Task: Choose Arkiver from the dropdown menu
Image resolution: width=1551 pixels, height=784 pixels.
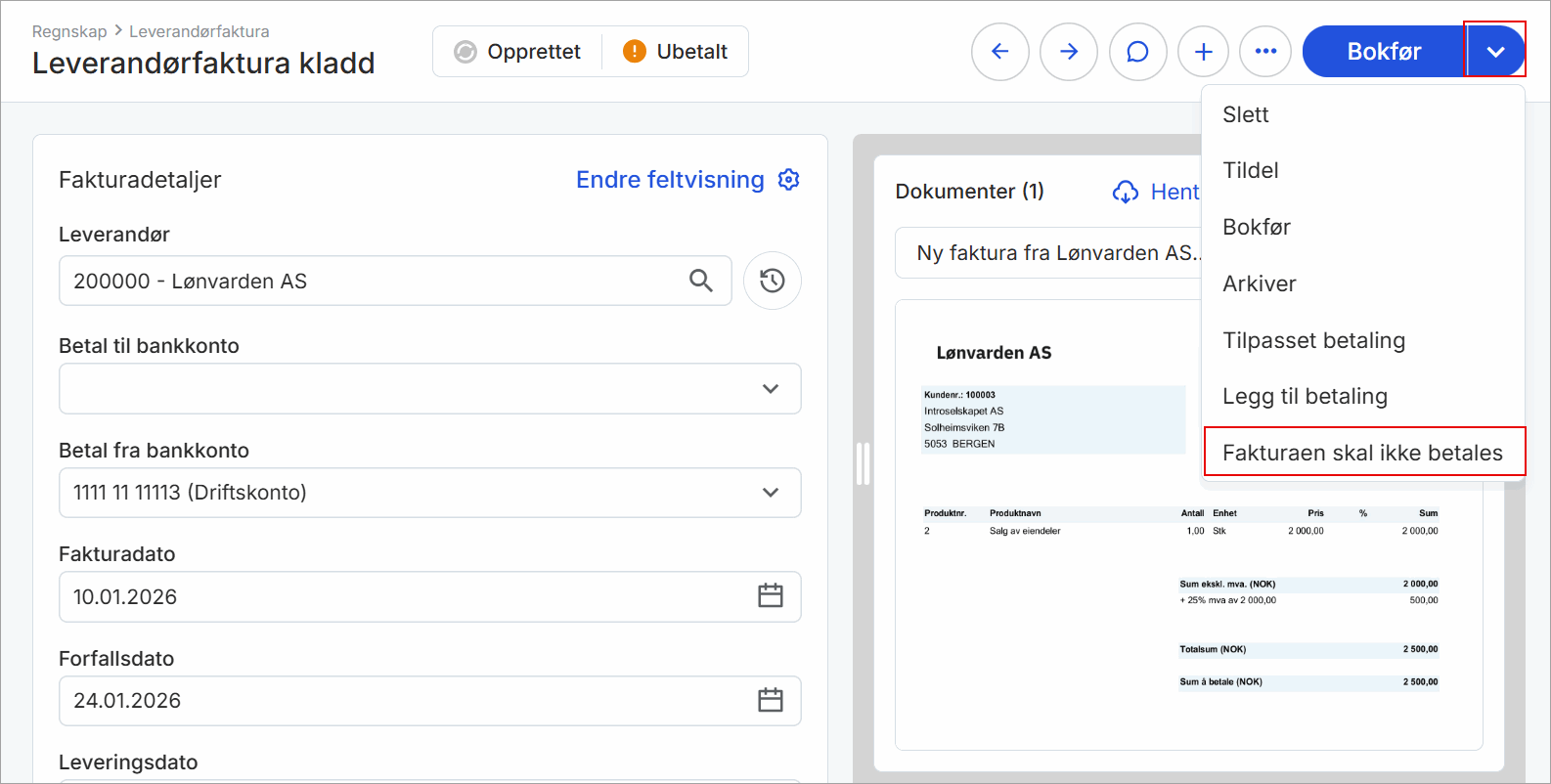Action: [1259, 284]
